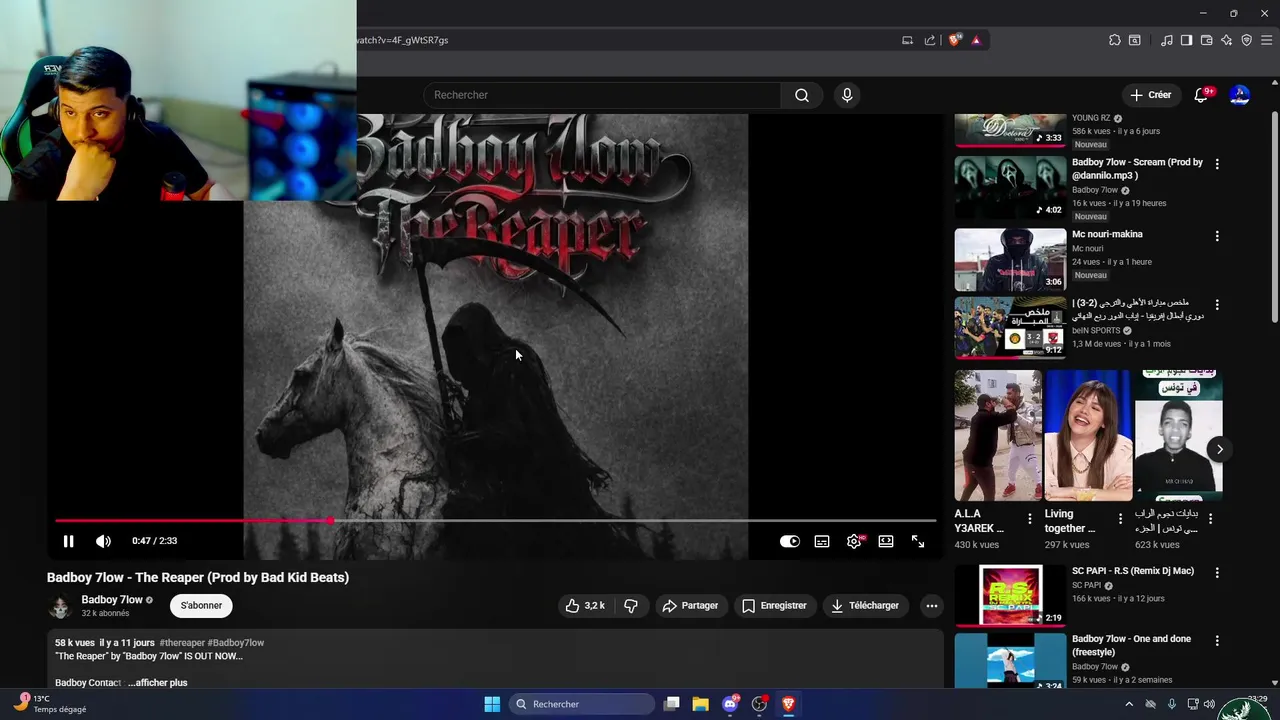Open Task View in taskbar
The height and width of the screenshot is (720, 1280).
[x=672, y=704]
